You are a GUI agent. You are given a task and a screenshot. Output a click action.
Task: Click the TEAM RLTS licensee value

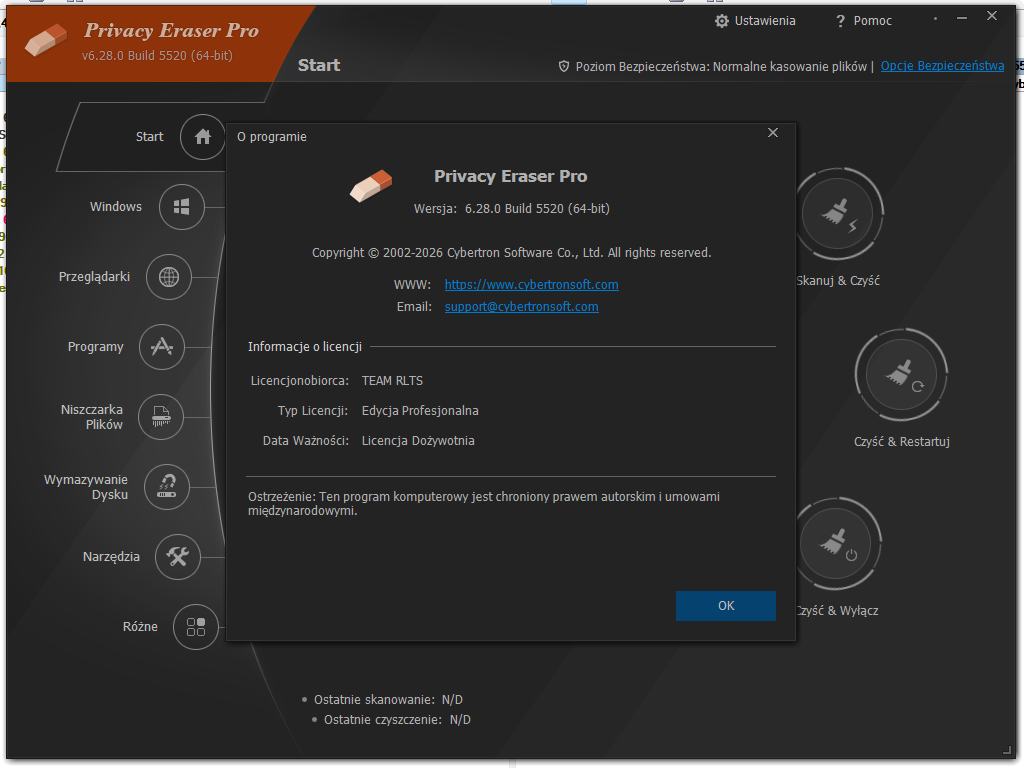tap(392, 381)
